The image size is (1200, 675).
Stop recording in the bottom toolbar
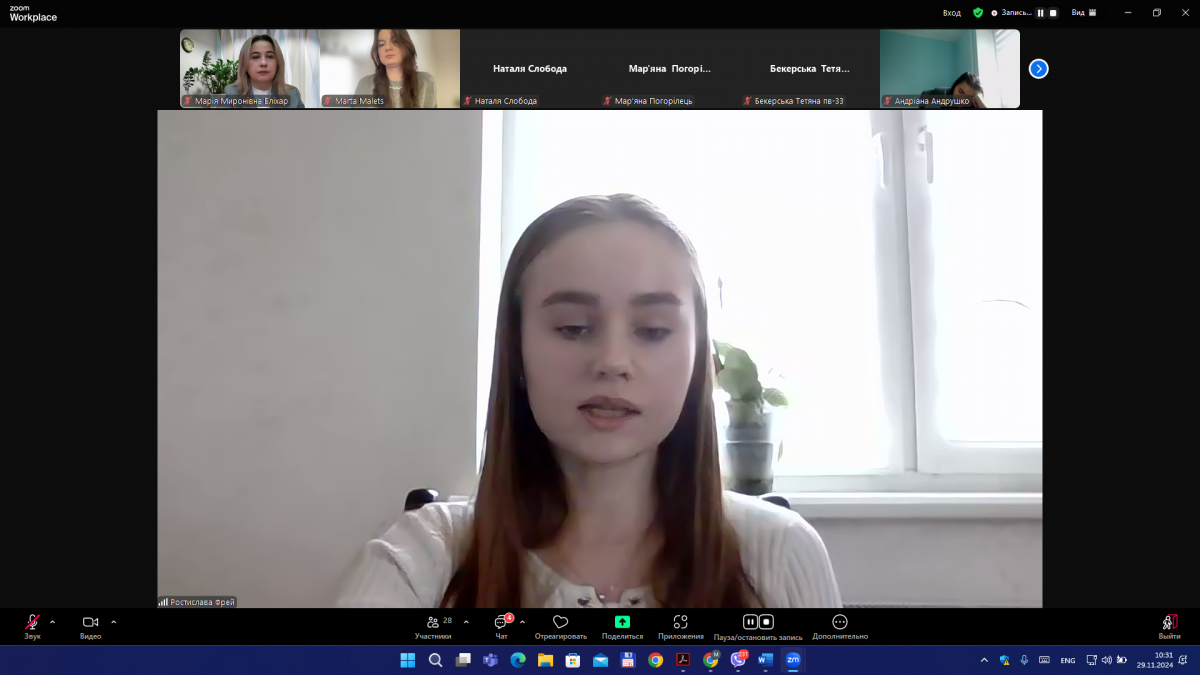tap(766, 622)
